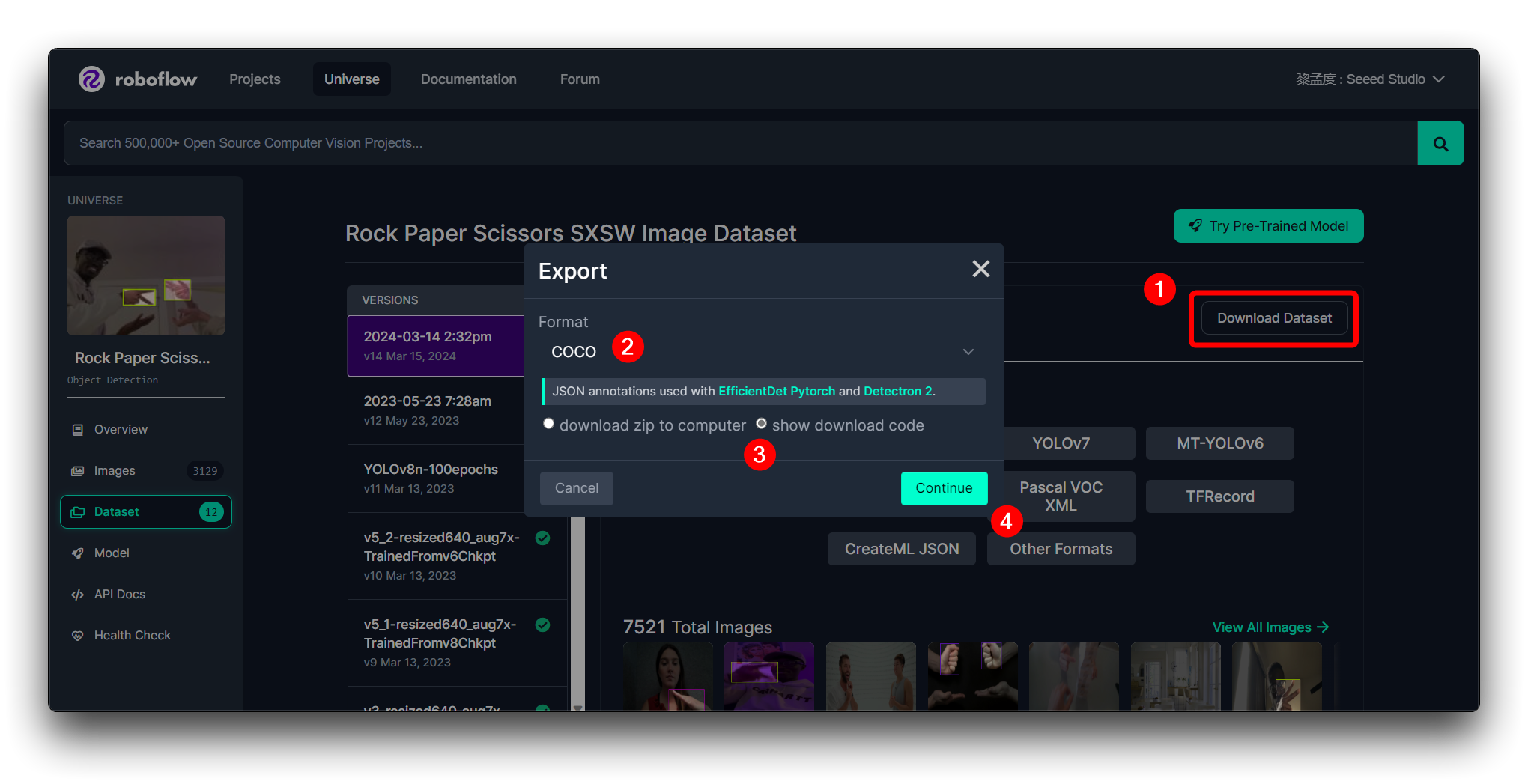Click the green search magnifier button
The width and height of the screenshot is (1528, 784).
click(1440, 143)
